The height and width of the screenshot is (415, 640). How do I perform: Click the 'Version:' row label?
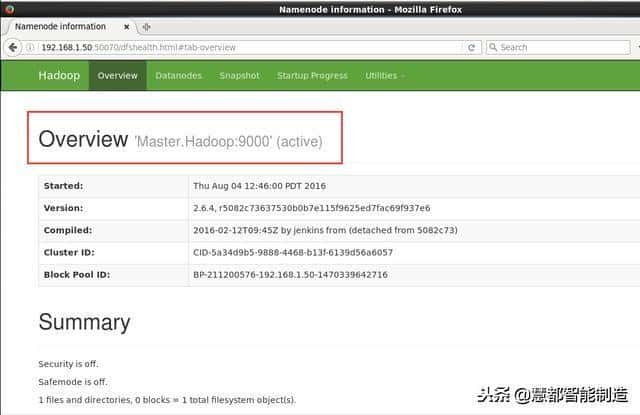[63, 208]
